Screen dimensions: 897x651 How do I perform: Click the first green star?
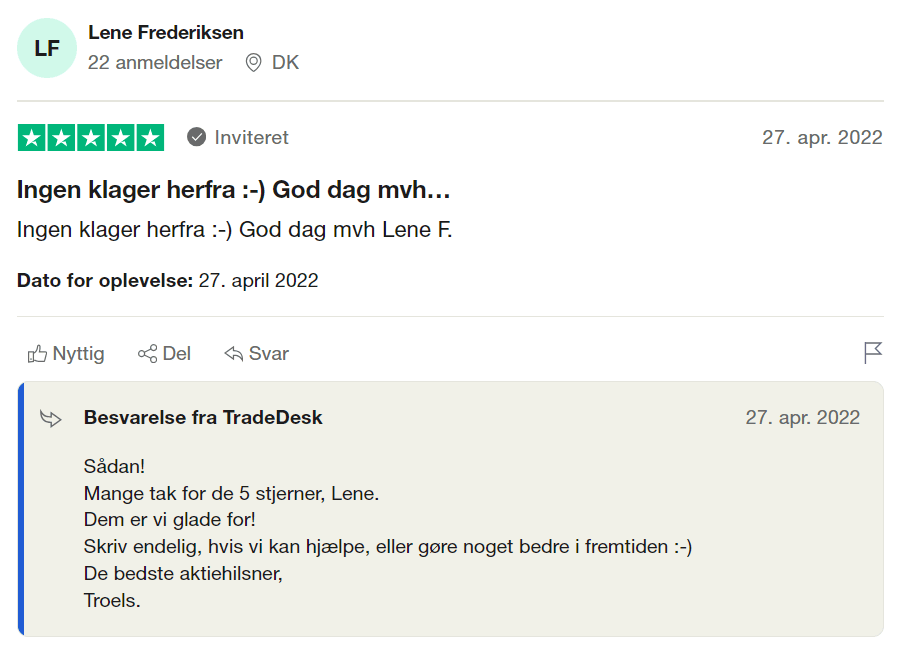[x=31, y=138]
